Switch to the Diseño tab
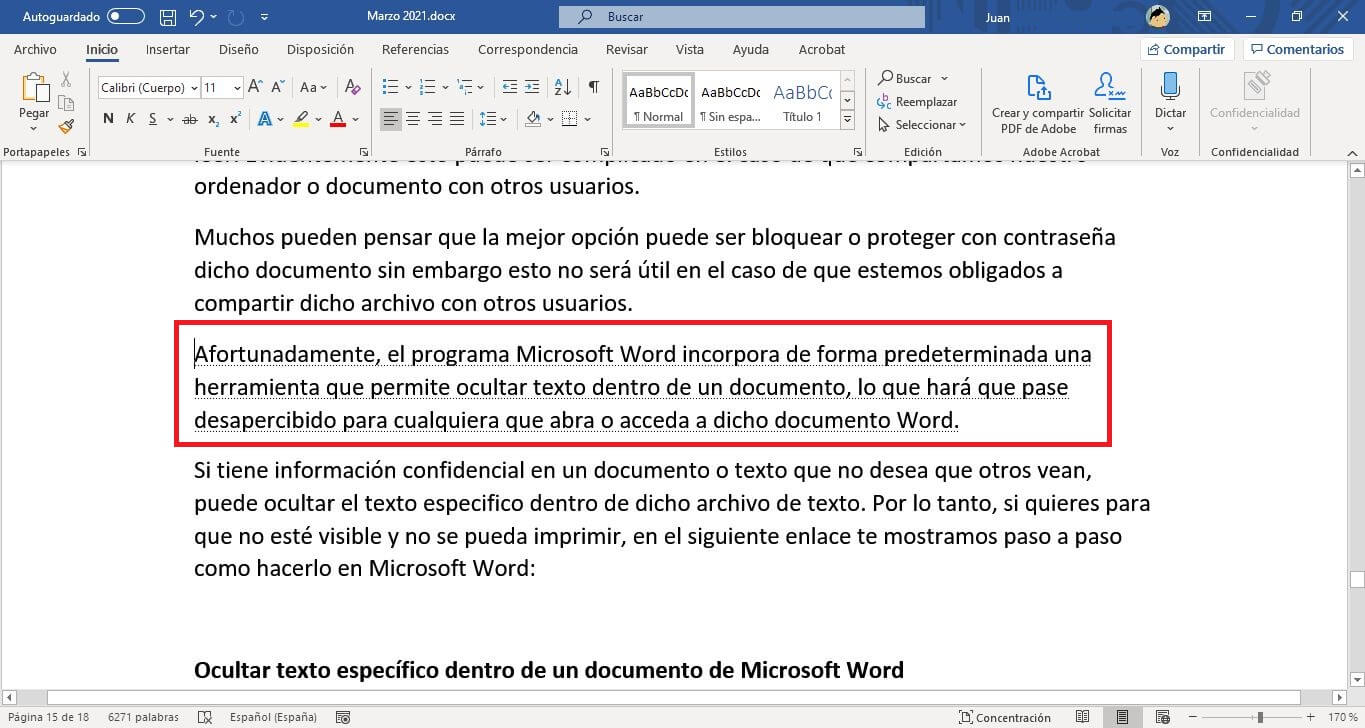The width and height of the screenshot is (1365, 728). point(238,49)
